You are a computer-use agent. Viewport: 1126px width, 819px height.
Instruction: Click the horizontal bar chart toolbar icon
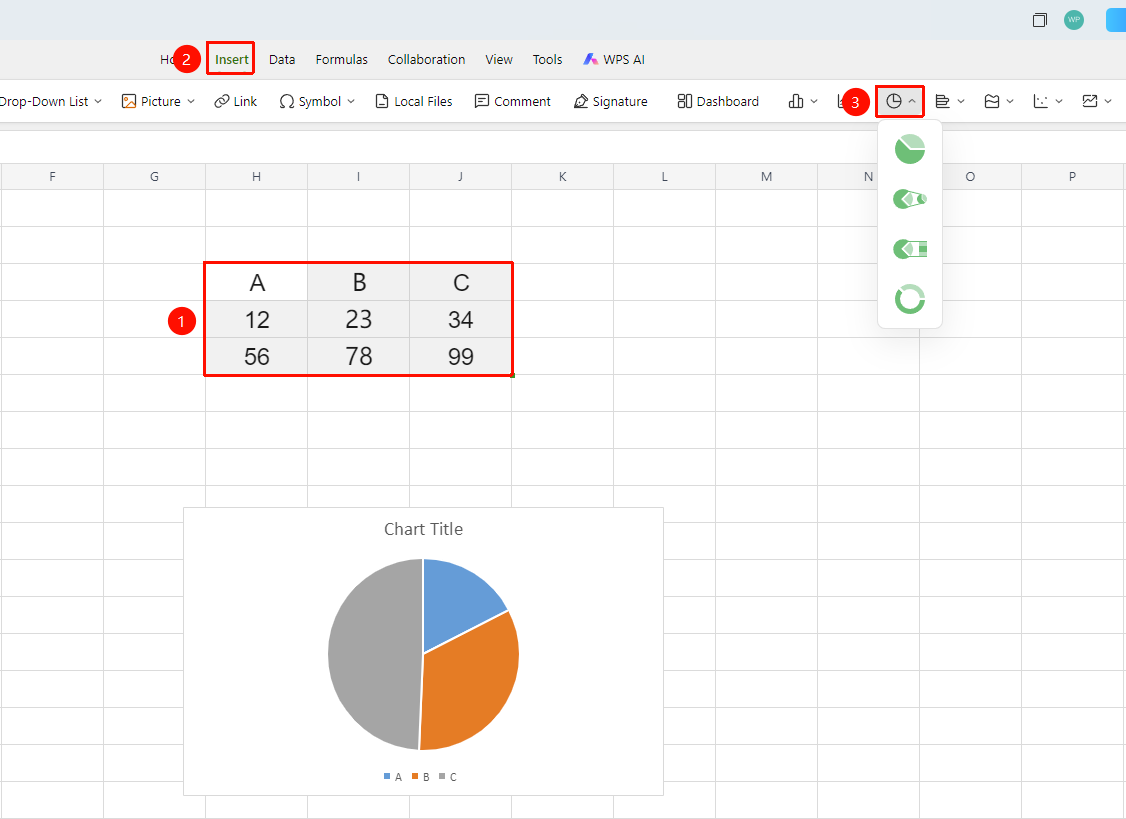943,101
